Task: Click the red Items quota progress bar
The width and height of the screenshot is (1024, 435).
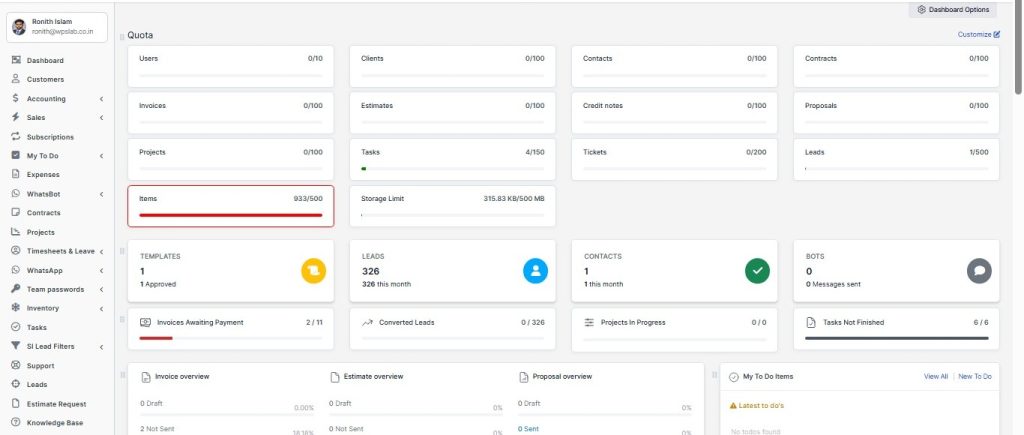Action: tap(230, 214)
